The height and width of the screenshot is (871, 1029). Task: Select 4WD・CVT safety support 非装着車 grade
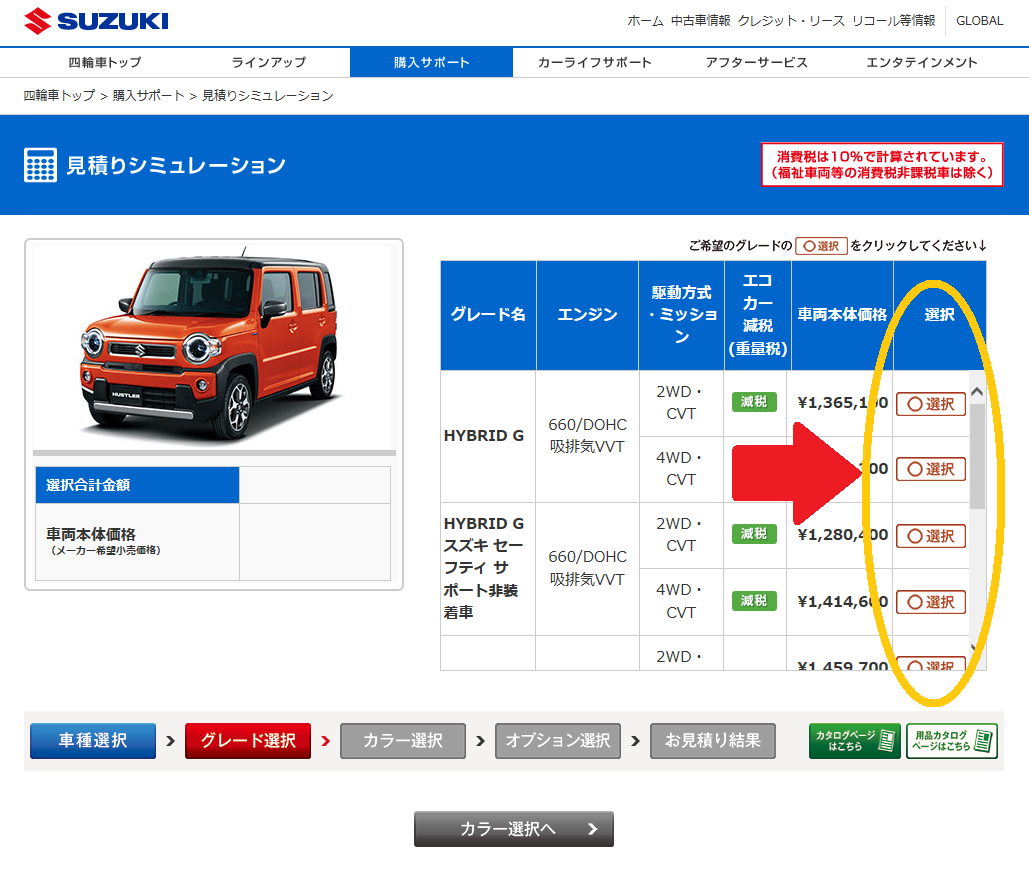click(931, 602)
